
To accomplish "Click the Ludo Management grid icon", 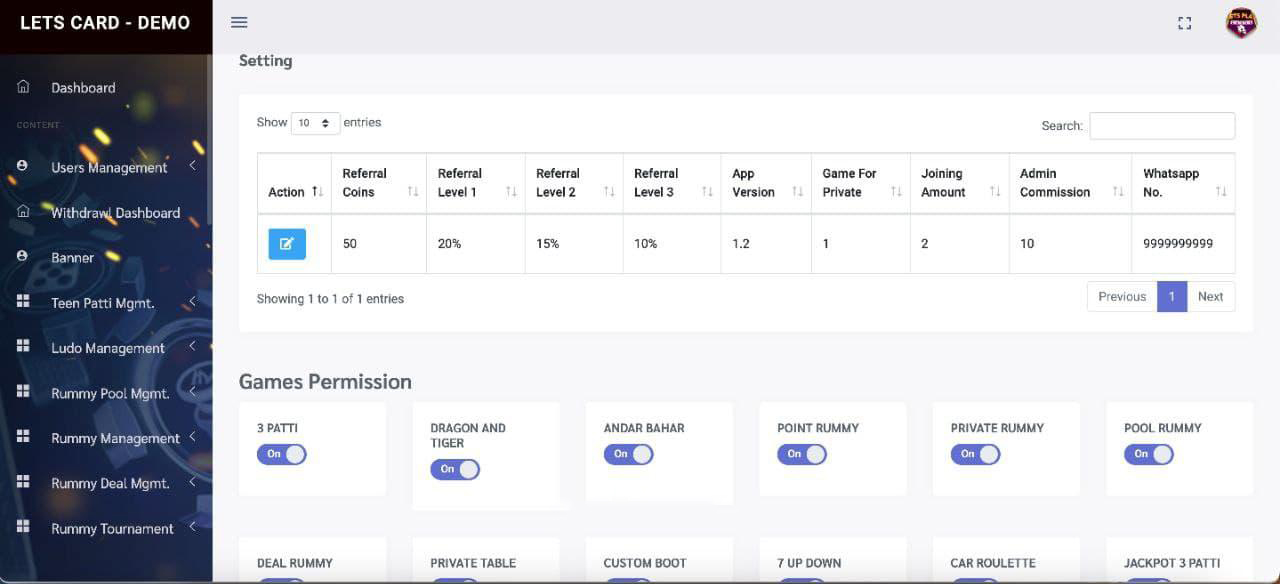I will click(x=23, y=346).
